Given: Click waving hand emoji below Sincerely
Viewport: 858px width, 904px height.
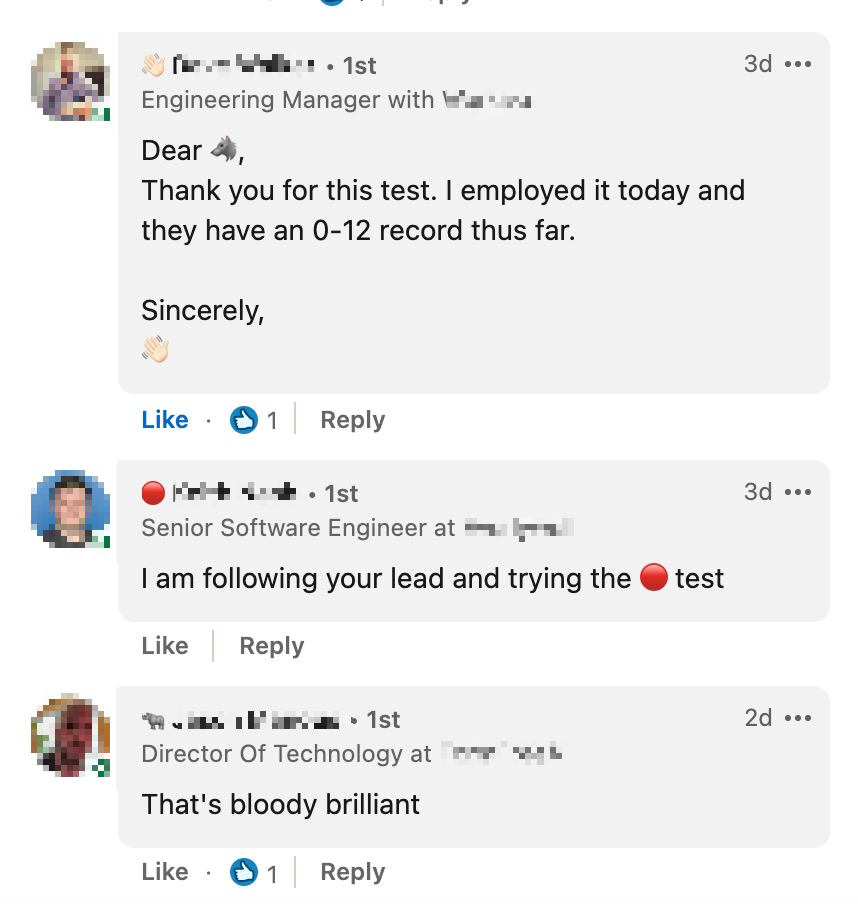Looking at the screenshot, I should click(x=156, y=349).
